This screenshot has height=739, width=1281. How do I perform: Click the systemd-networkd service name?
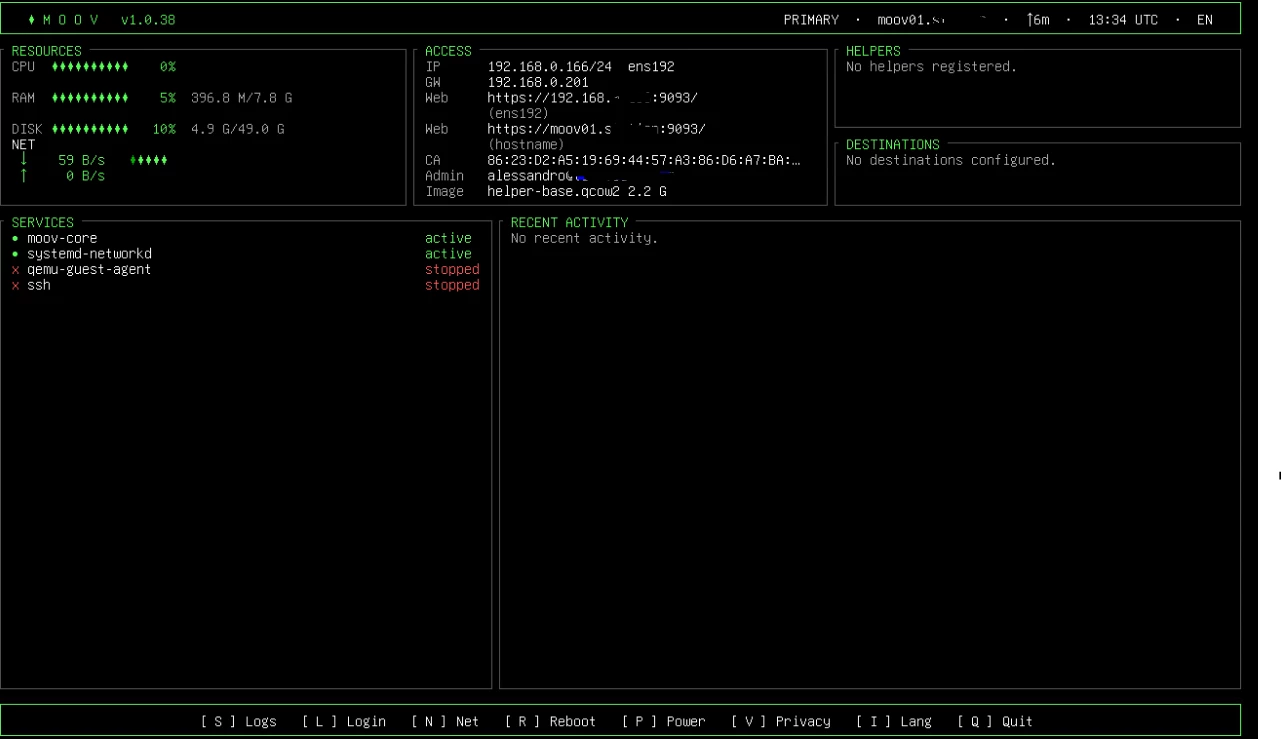89,254
